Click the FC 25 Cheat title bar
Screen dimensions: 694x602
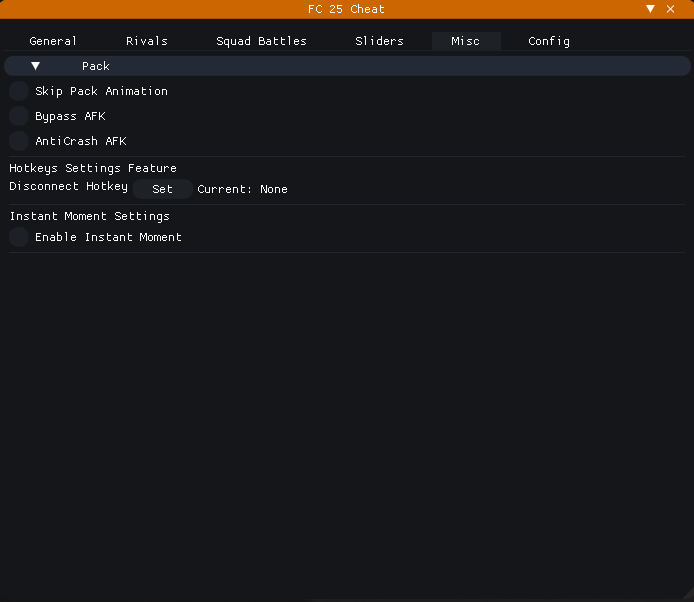346,9
